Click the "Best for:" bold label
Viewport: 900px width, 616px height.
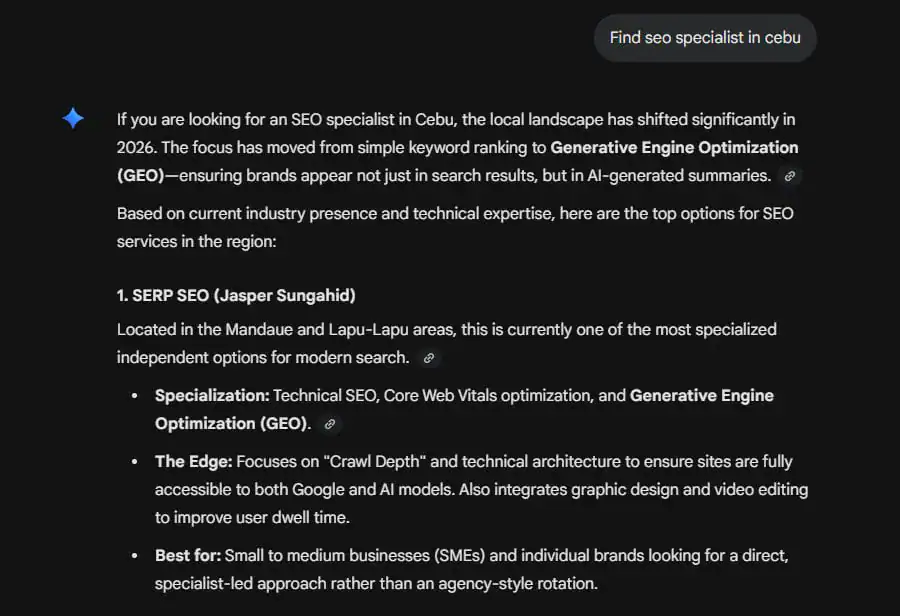pyautogui.click(x=188, y=556)
